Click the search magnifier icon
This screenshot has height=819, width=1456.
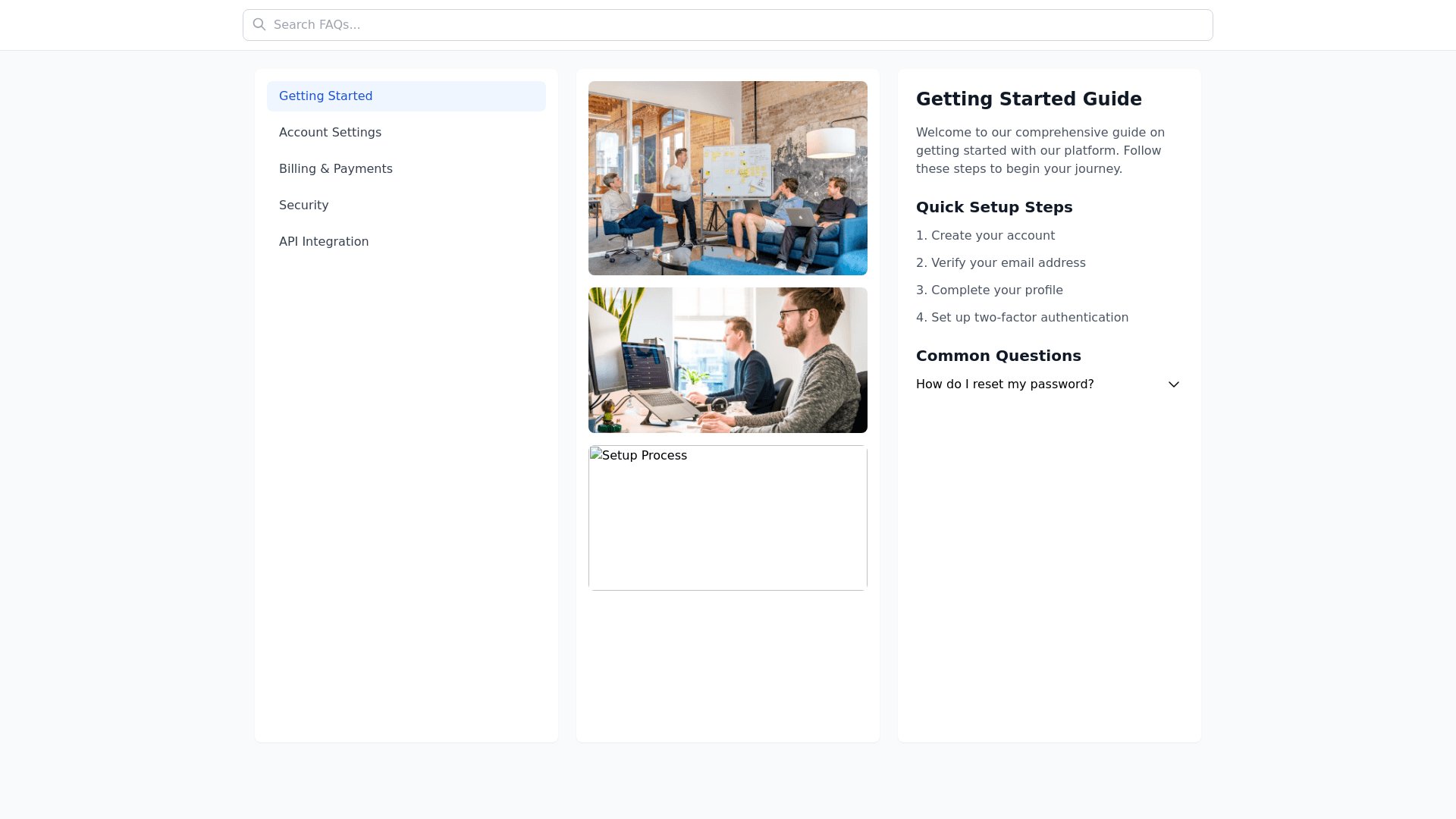(x=259, y=24)
